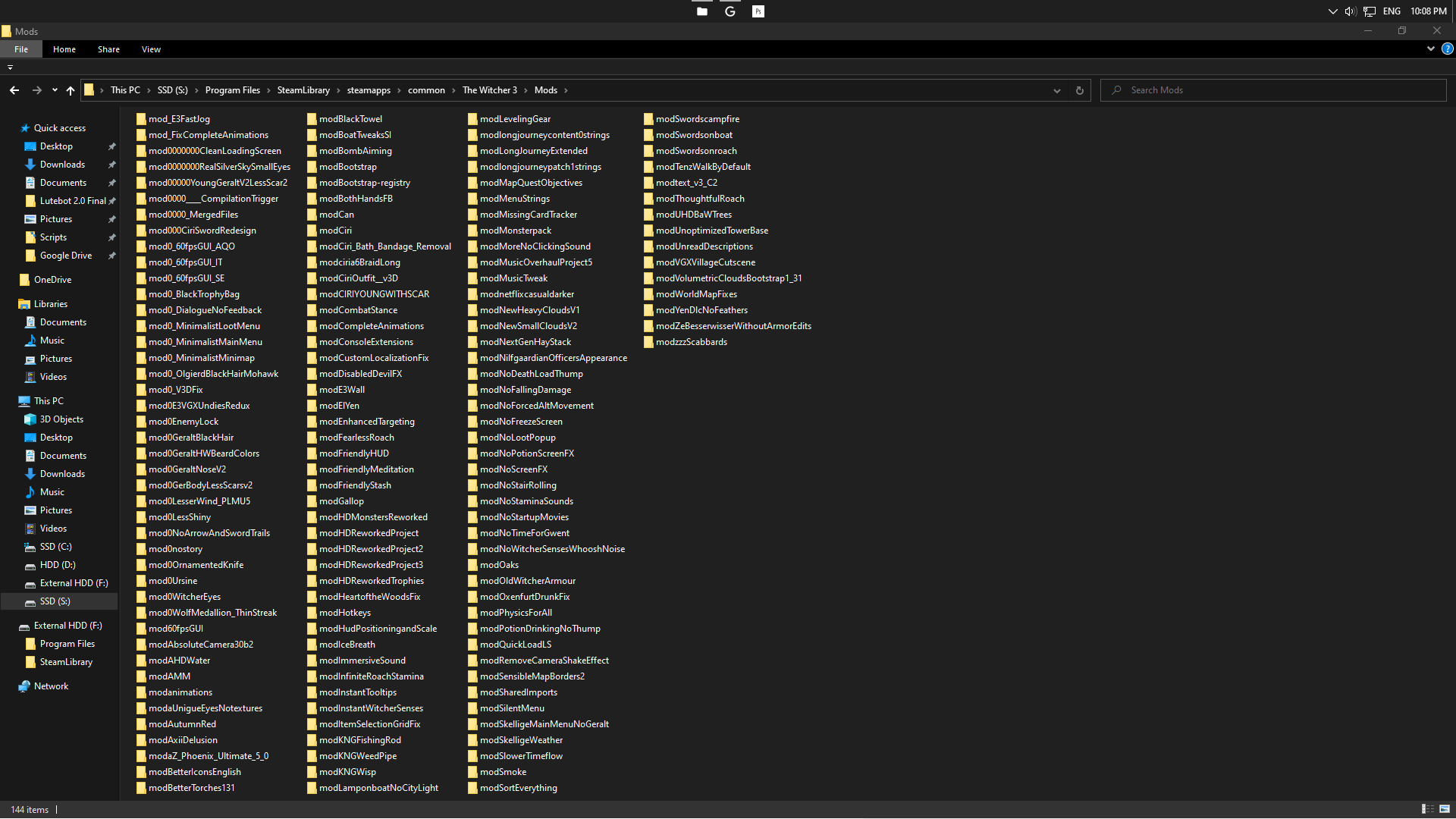Go up one folder level
The image size is (1456, 819).
pyautogui.click(x=71, y=90)
